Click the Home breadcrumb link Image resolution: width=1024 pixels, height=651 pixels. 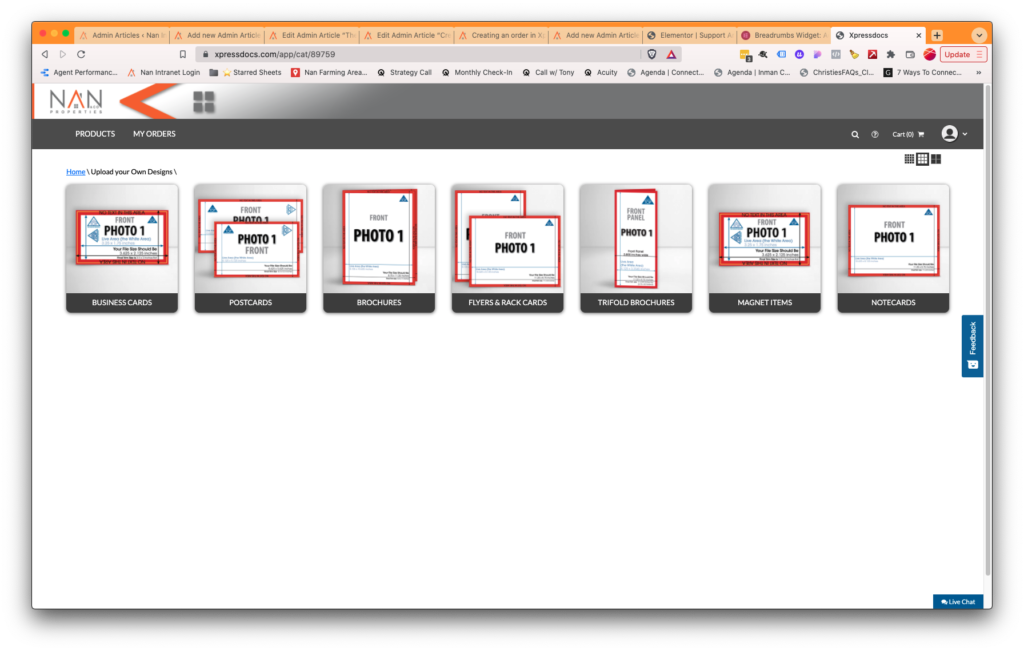76,172
